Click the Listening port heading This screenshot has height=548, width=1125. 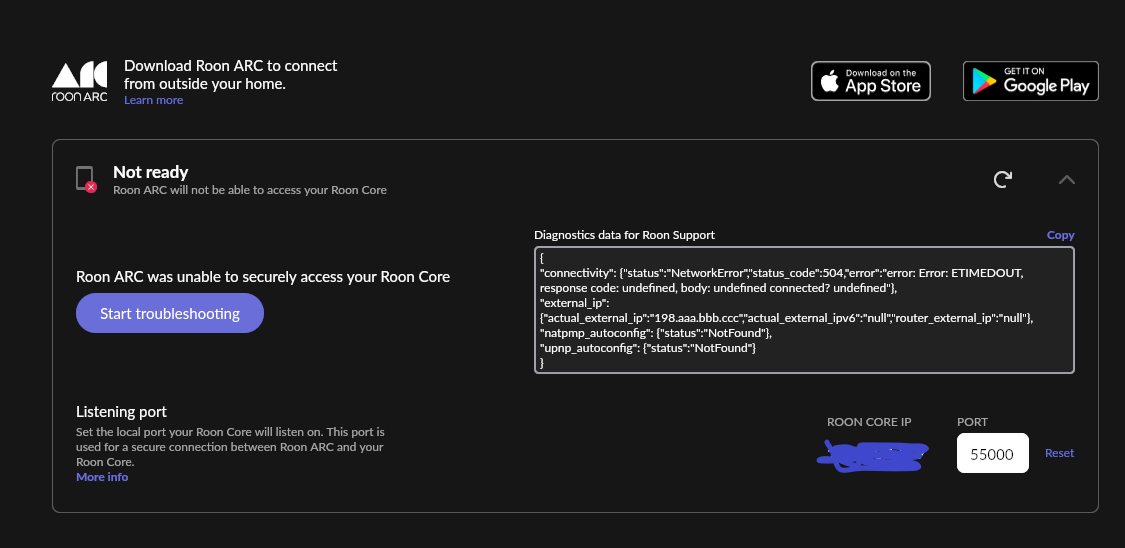coord(121,412)
